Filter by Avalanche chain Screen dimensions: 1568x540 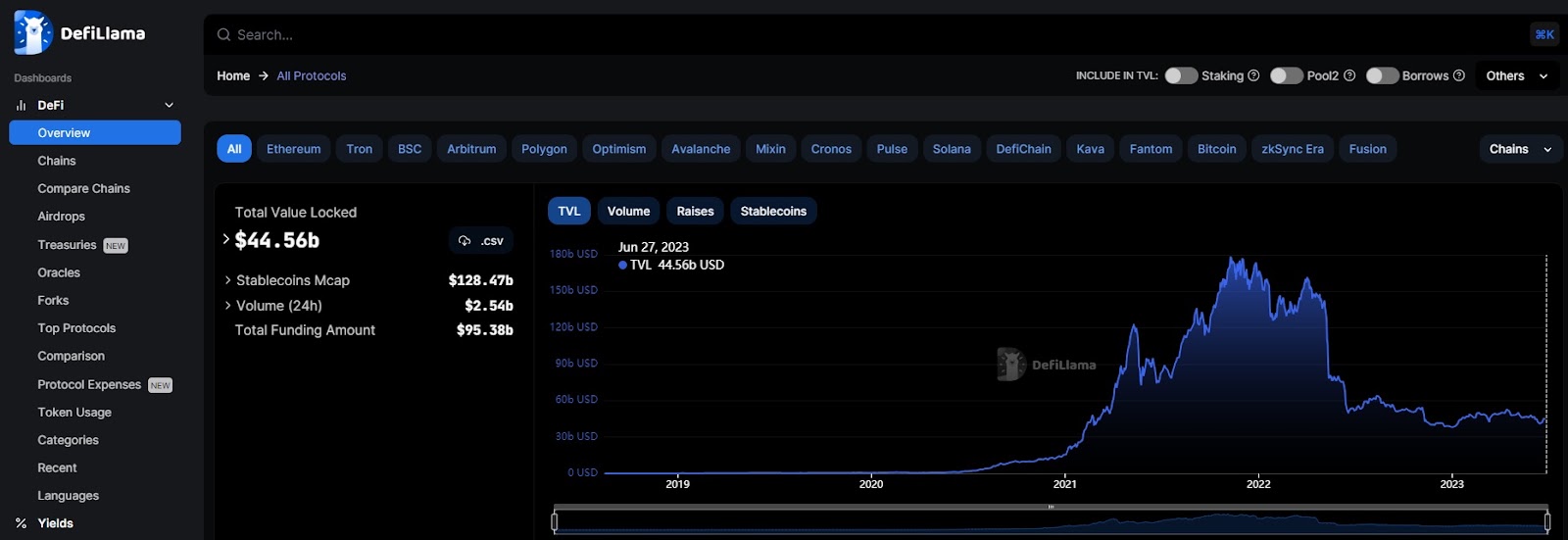coord(701,149)
